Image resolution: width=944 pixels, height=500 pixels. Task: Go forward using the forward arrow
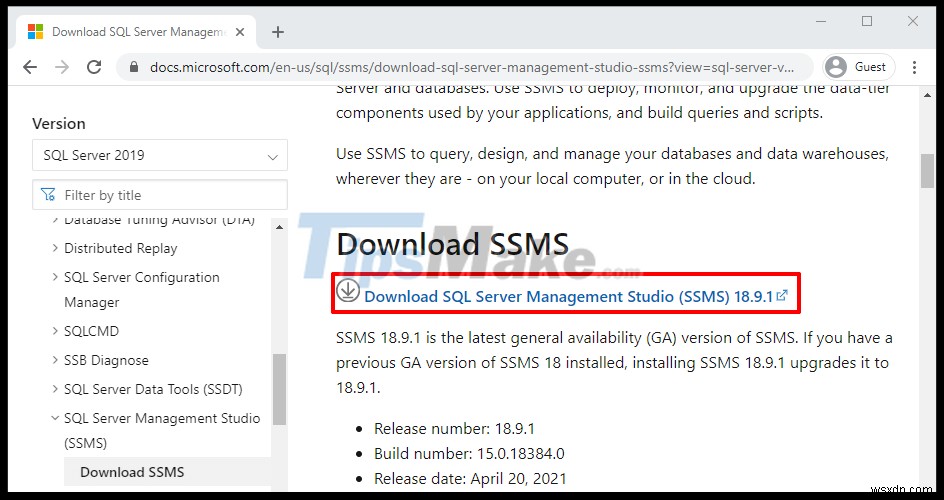[x=61, y=67]
